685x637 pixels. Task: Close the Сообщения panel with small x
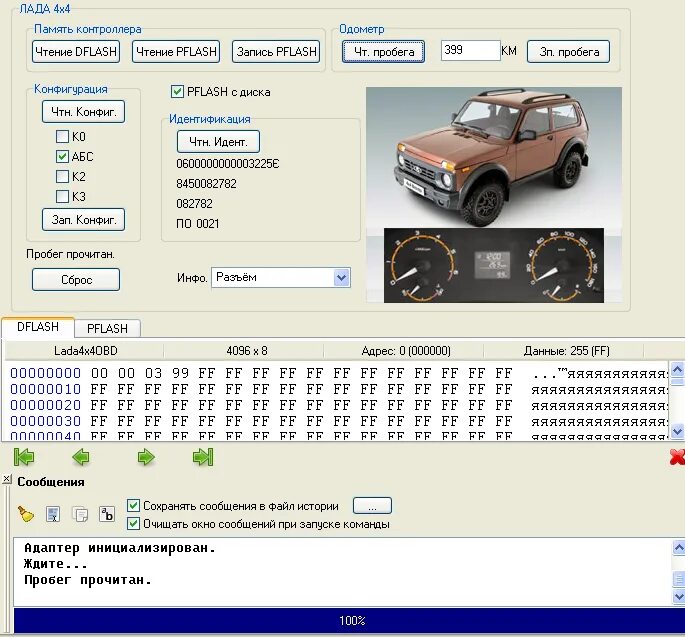6,479
